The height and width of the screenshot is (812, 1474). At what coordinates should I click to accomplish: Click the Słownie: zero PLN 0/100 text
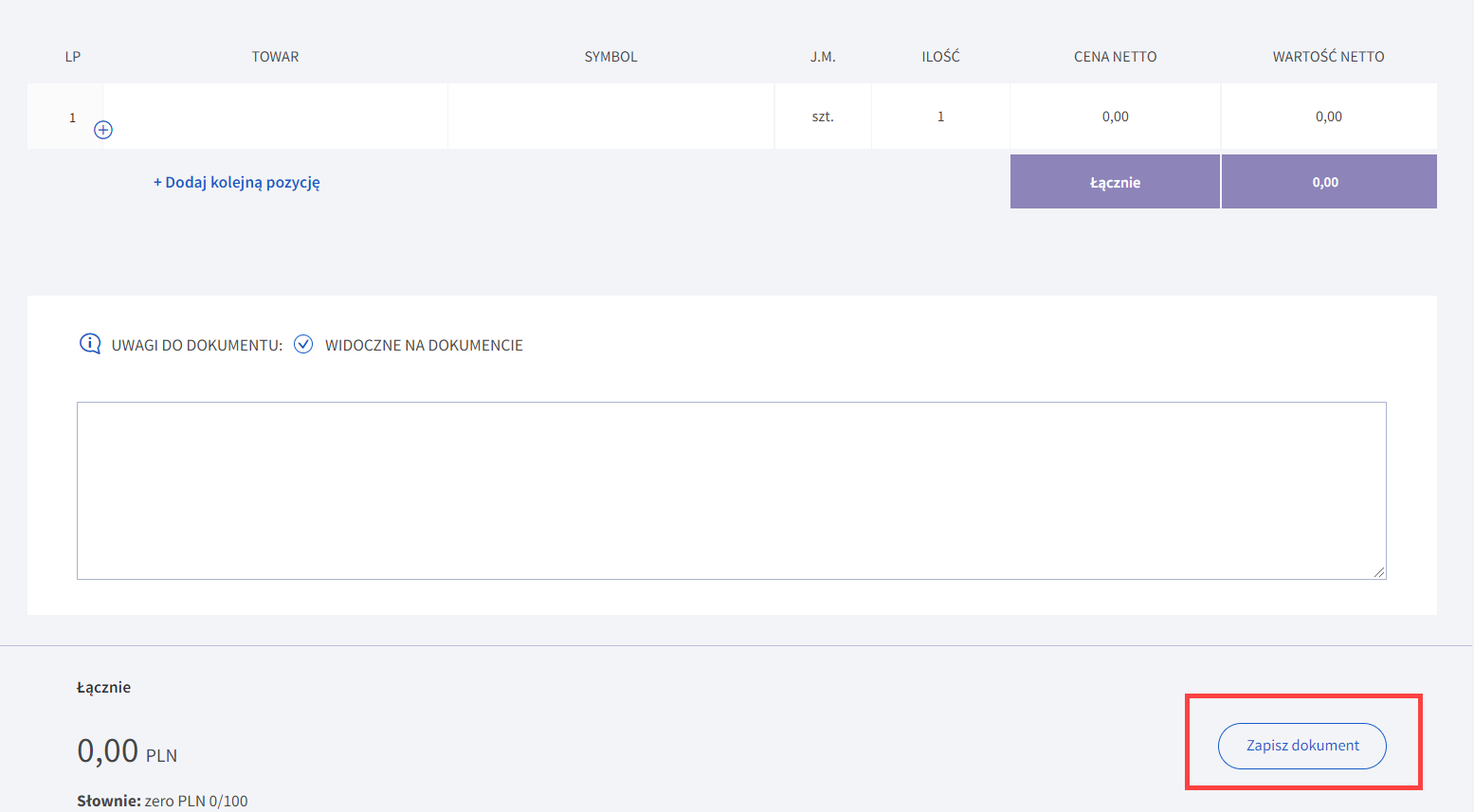click(x=162, y=801)
